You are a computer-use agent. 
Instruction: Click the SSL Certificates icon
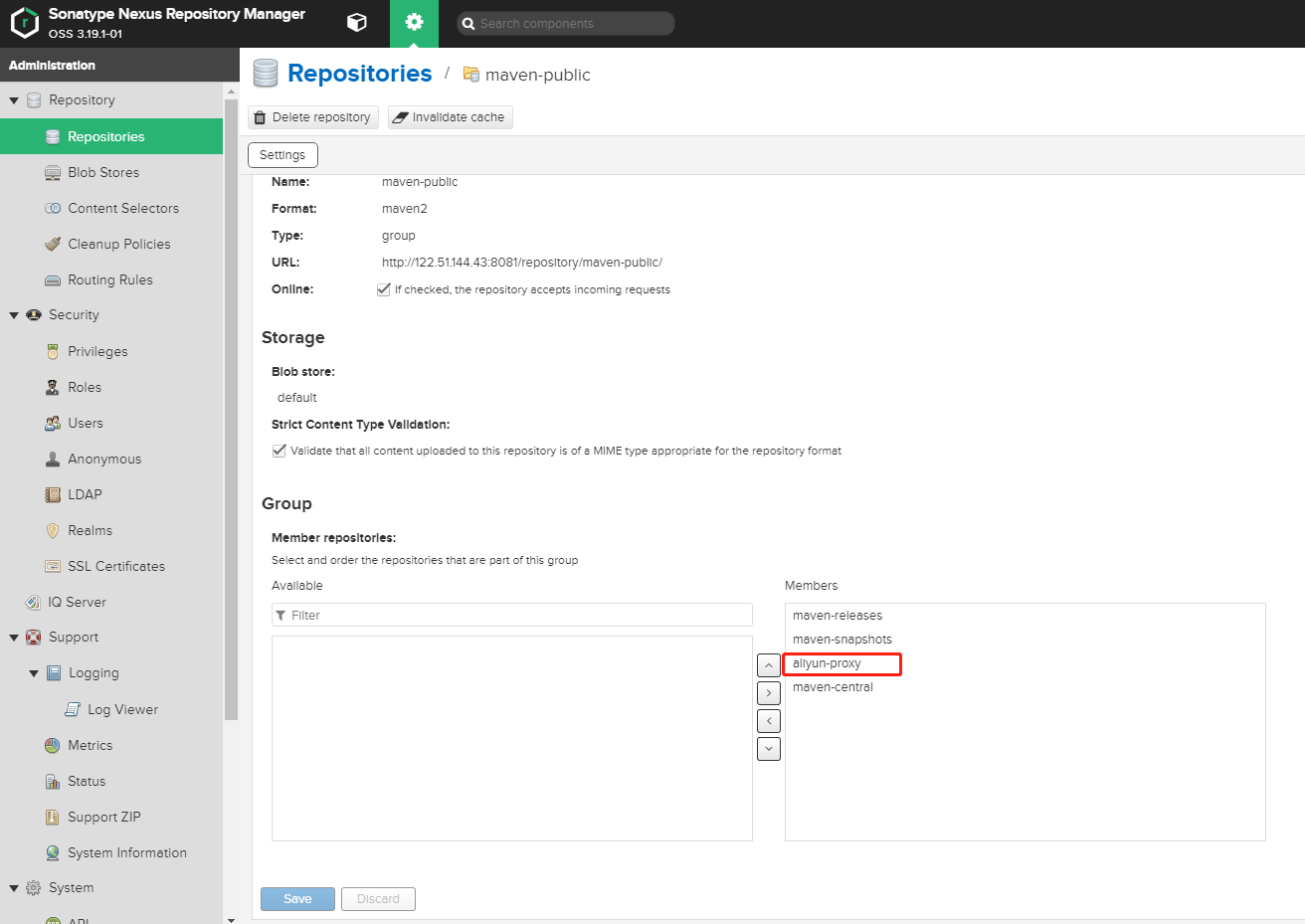(x=53, y=566)
